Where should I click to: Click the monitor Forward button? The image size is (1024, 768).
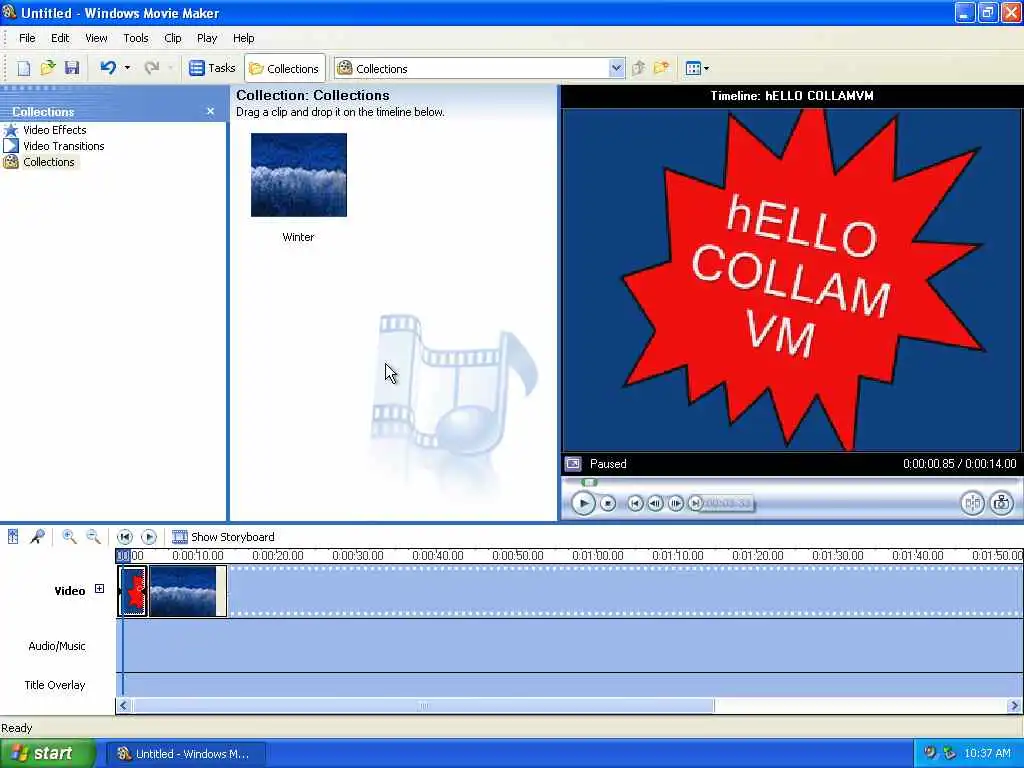tap(696, 504)
